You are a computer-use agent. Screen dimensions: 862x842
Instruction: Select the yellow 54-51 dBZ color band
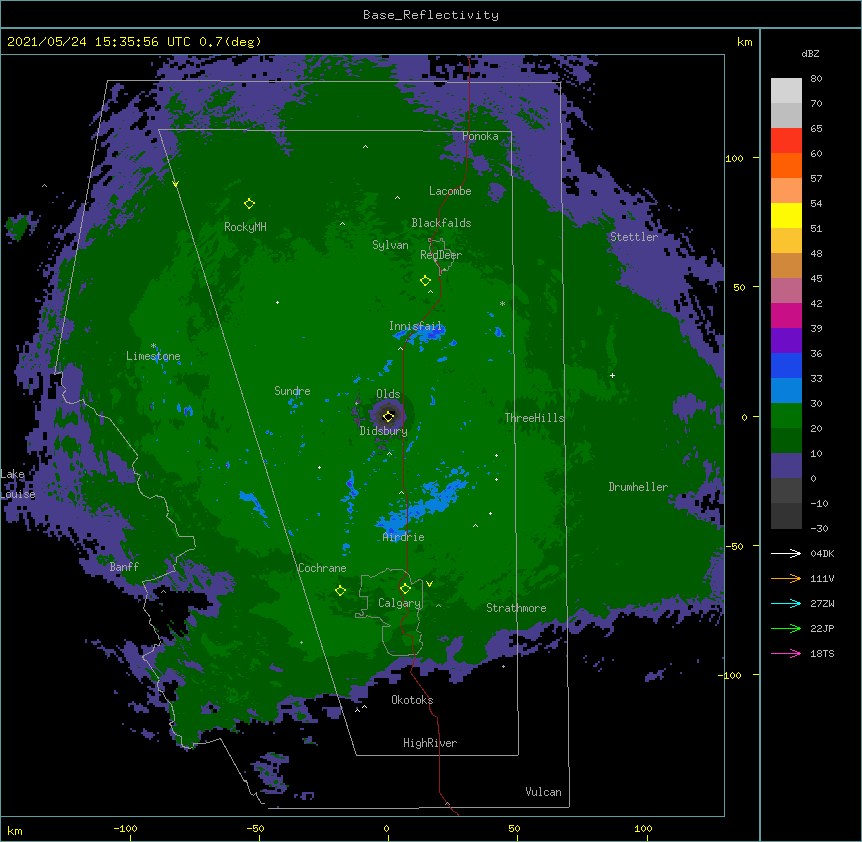(x=786, y=215)
